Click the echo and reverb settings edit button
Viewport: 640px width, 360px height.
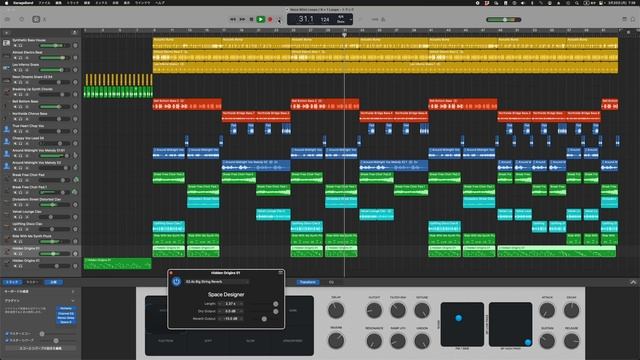[x=40, y=348]
